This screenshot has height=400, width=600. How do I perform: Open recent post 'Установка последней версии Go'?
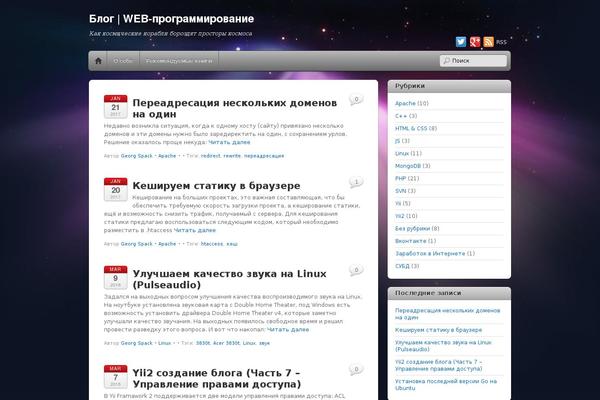[446, 385]
